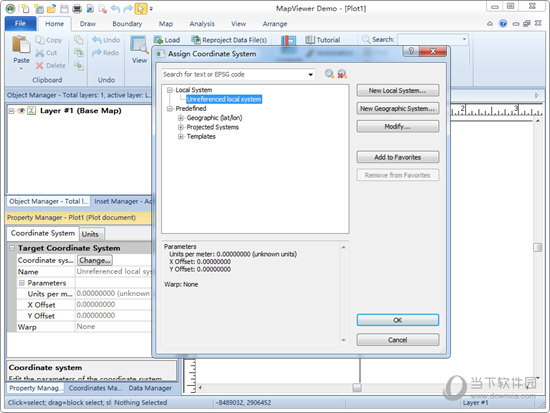Click the clear search icon with red X
The width and height of the screenshot is (550, 413).
(342, 74)
